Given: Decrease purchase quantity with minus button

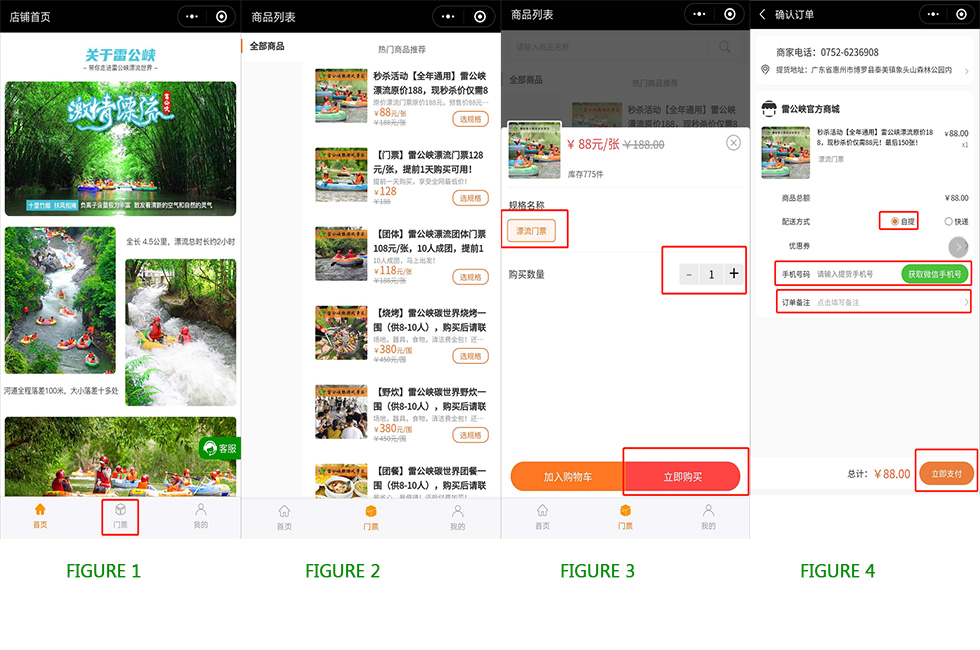Looking at the screenshot, I should tap(689, 274).
